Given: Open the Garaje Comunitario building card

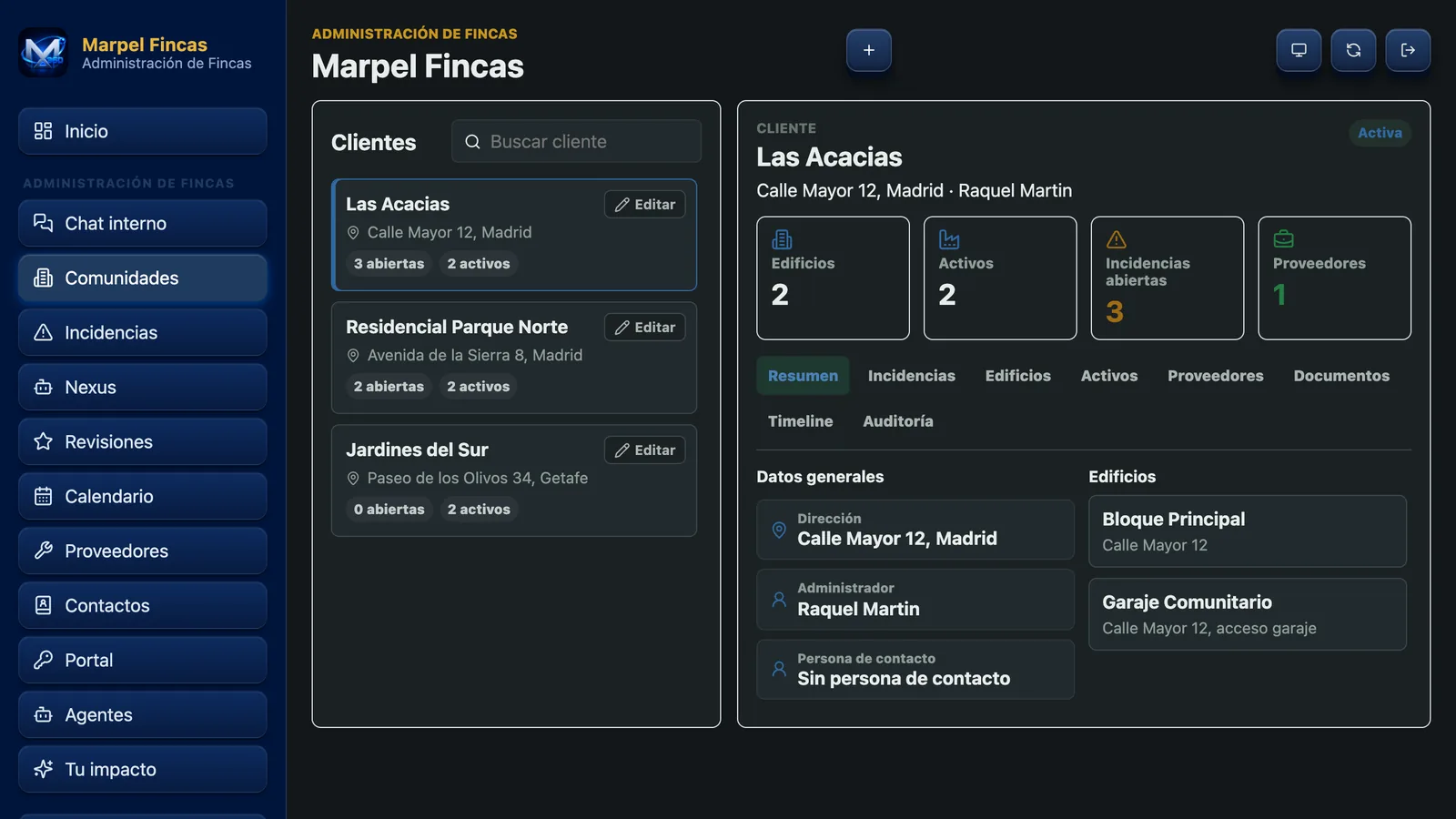Looking at the screenshot, I should [1248, 614].
